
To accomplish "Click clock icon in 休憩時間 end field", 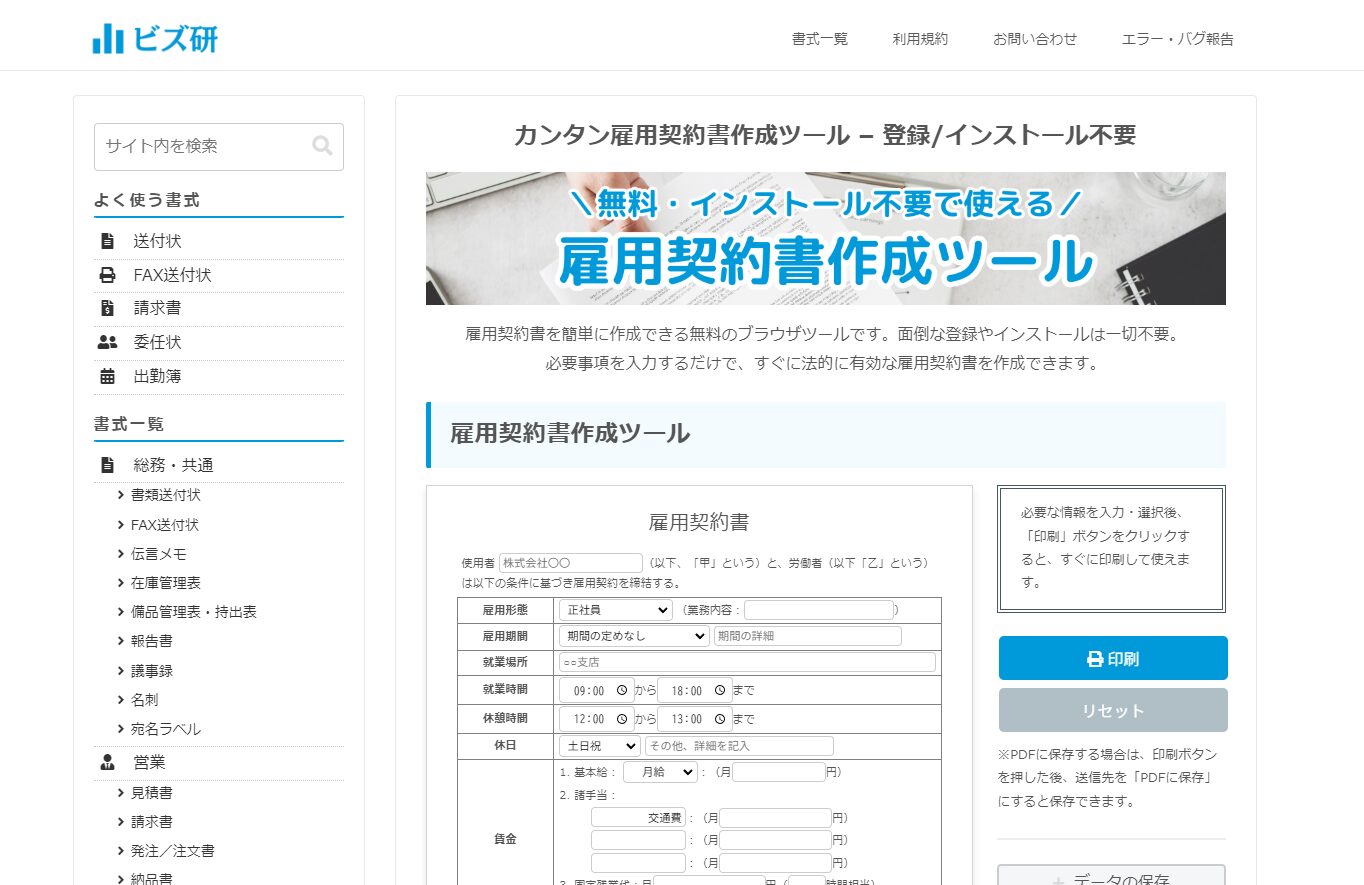I will click(720, 719).
